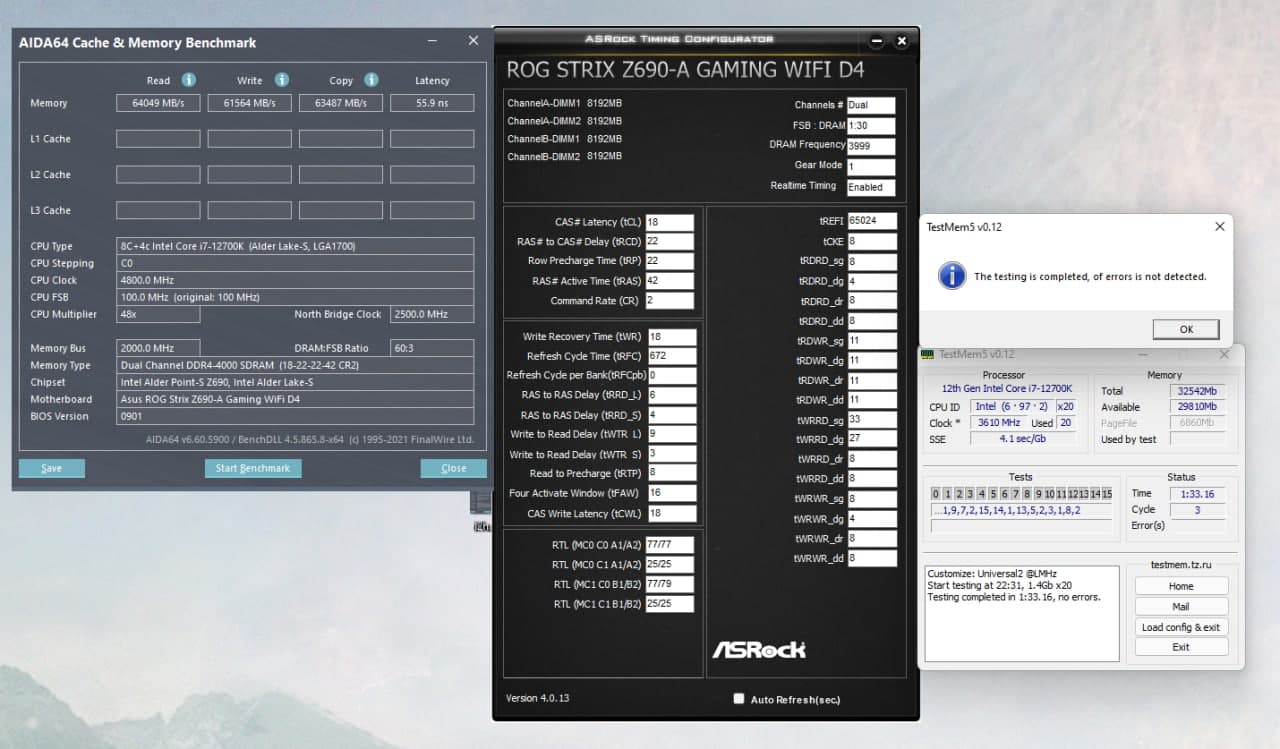Click the Memory Copy result 63487 MB/s
1280x749 pixels.
coord(340,103)
